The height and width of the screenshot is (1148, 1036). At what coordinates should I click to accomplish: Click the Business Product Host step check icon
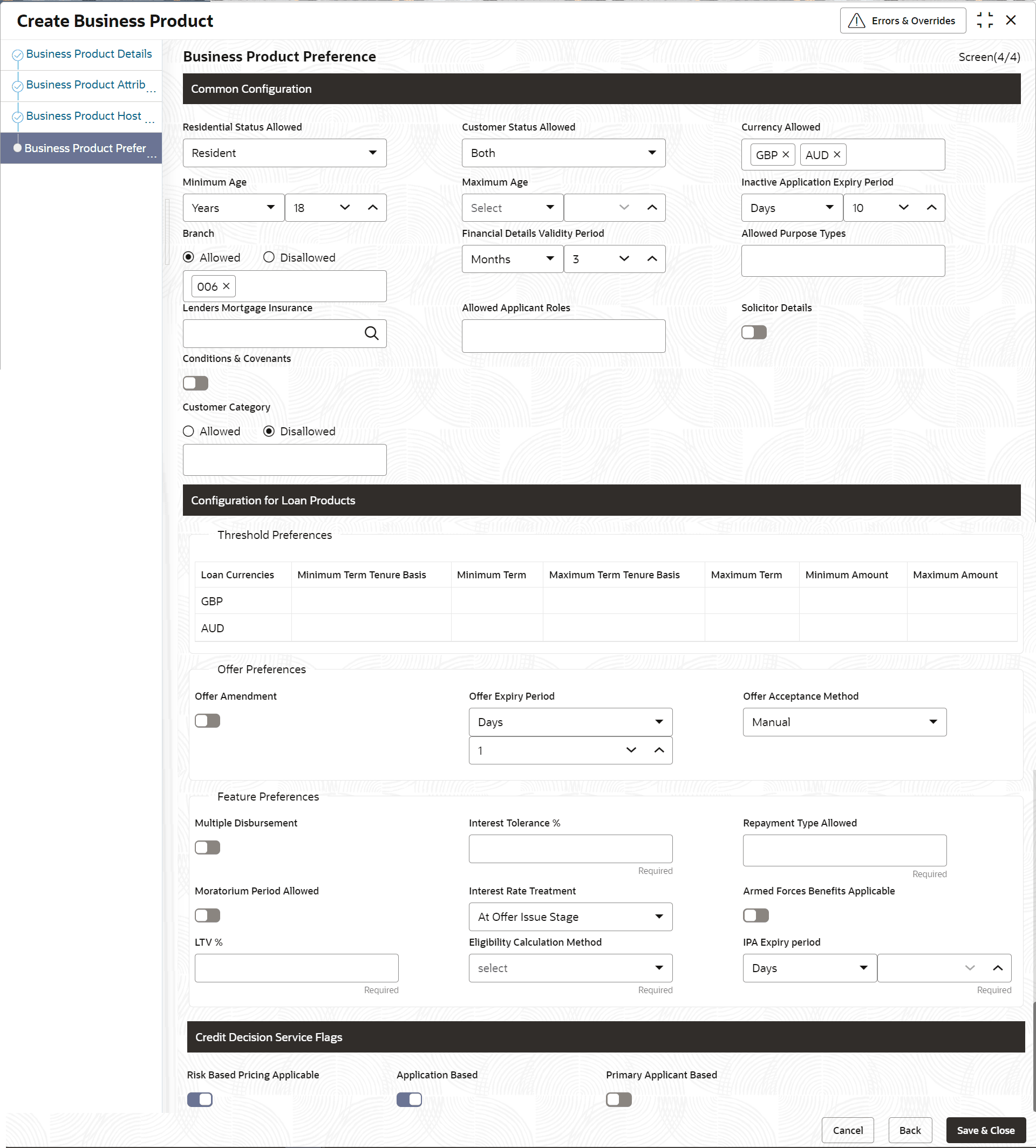pos(18,117)
